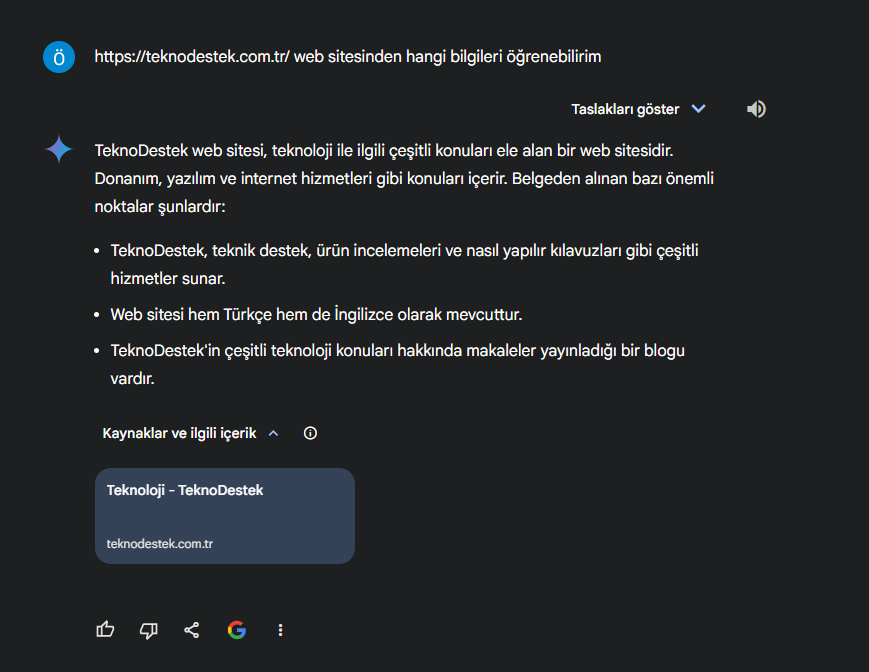Click the chevron beside Taslakları göster
This screenshot has width=869, height=672.
698,108
